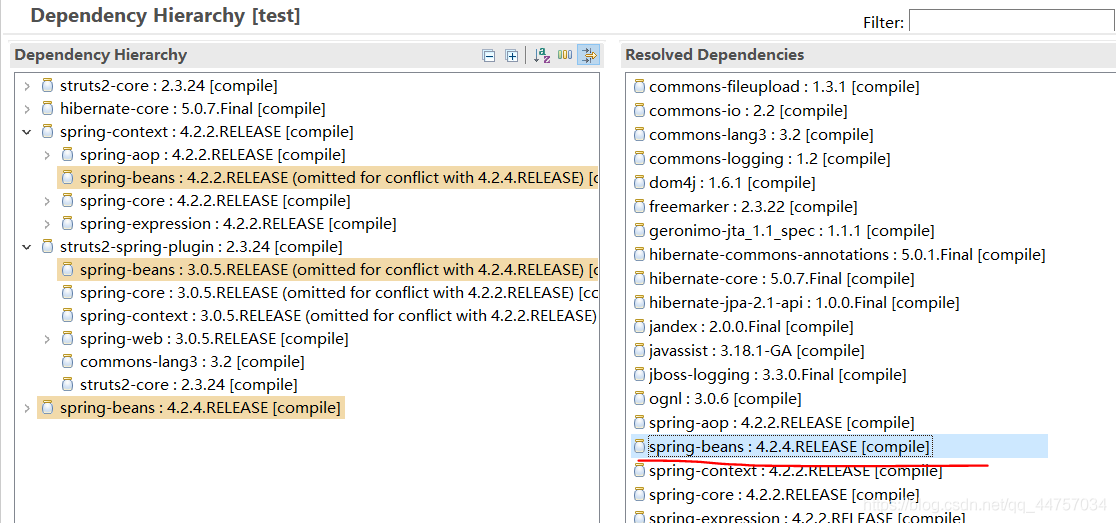Click the Expand All toolbar icon

[x=511, y=56]
